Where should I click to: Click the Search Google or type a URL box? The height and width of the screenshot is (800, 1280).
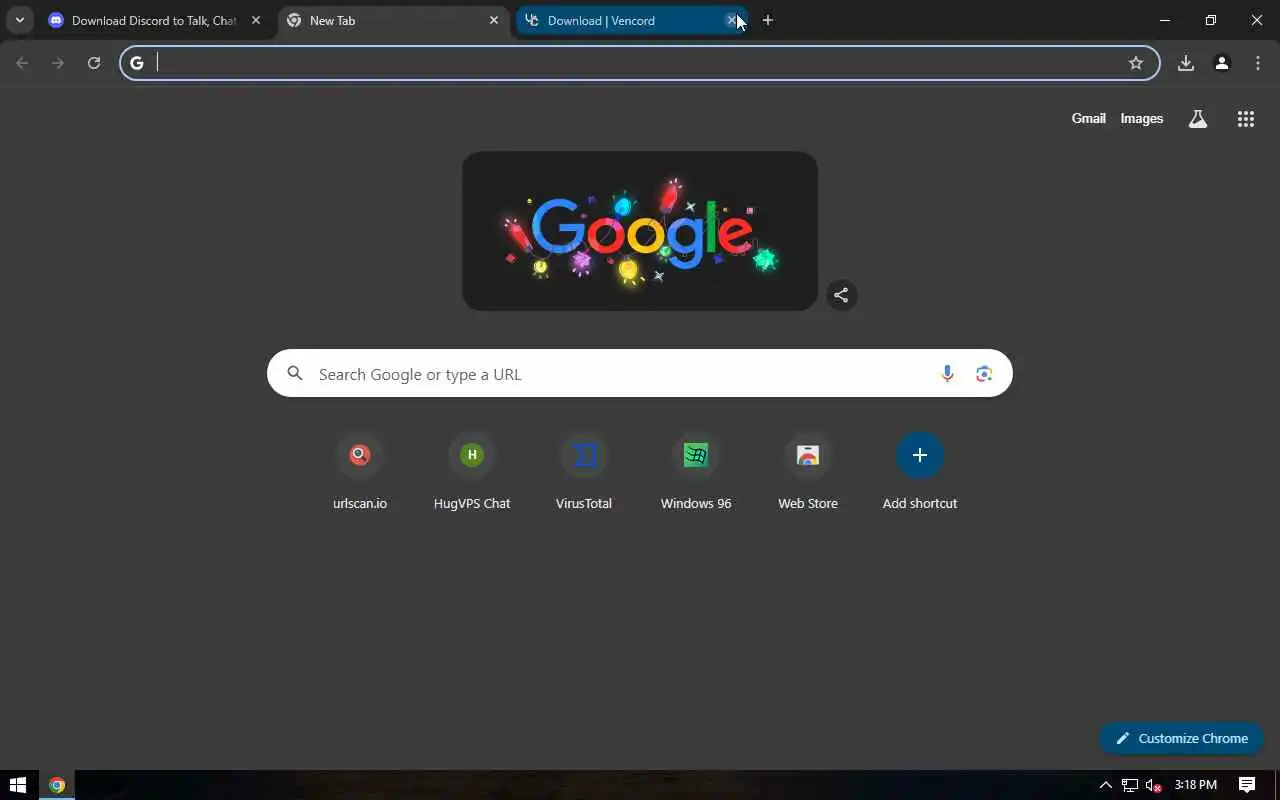coord(640,373)
